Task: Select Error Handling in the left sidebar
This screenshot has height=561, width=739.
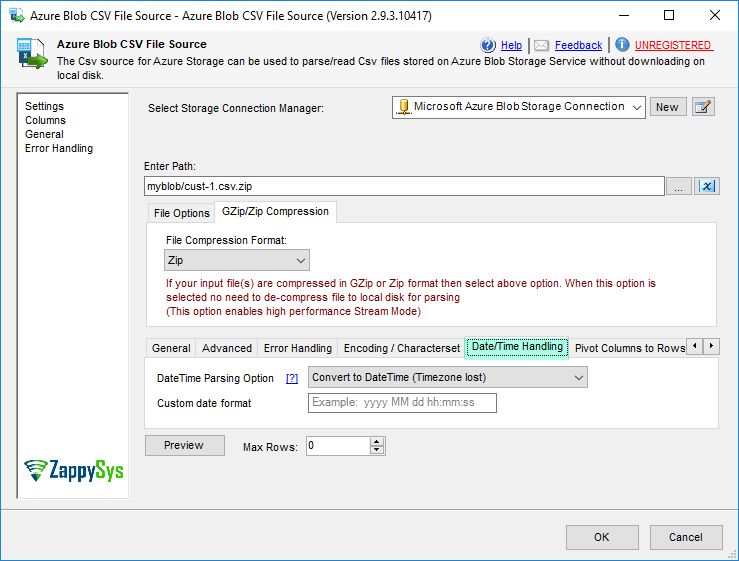Action: [59, 148]
